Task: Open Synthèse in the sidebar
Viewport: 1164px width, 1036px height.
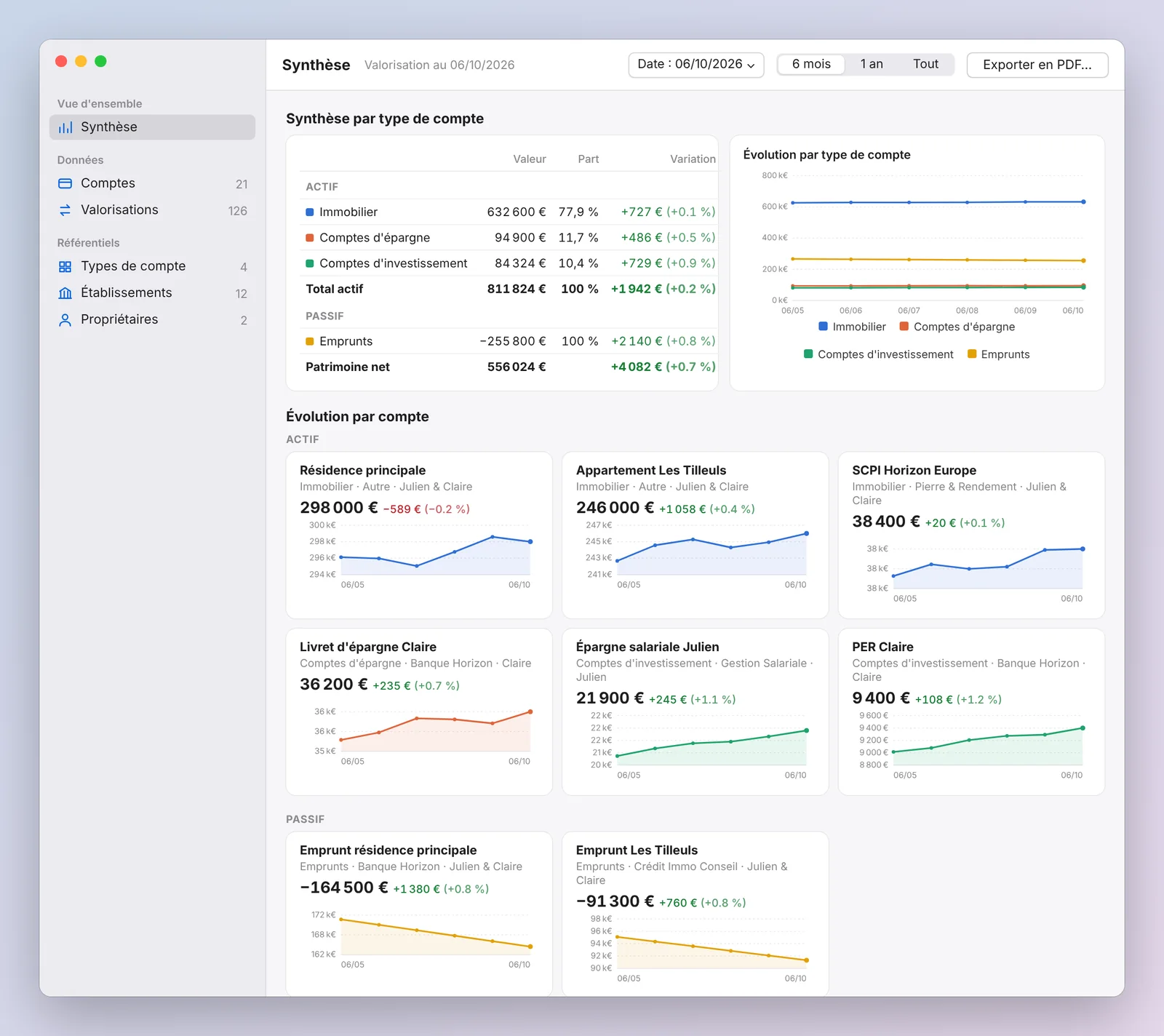Action: click(152, 127)
